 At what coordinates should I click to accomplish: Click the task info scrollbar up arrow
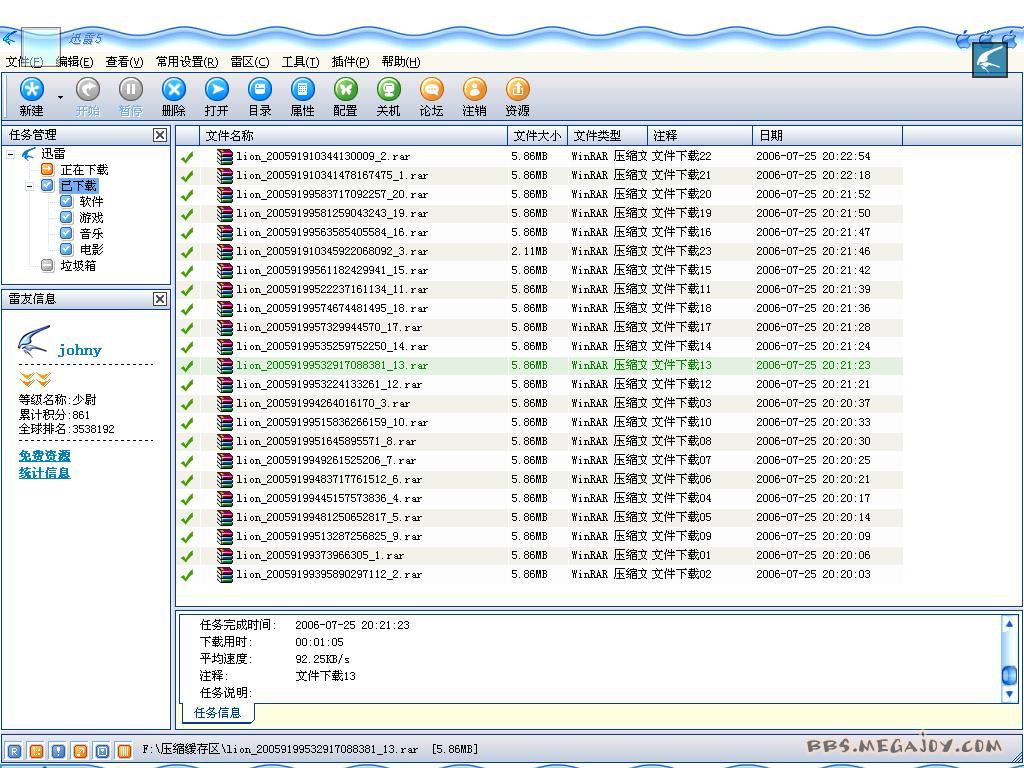click(1009, 624)
